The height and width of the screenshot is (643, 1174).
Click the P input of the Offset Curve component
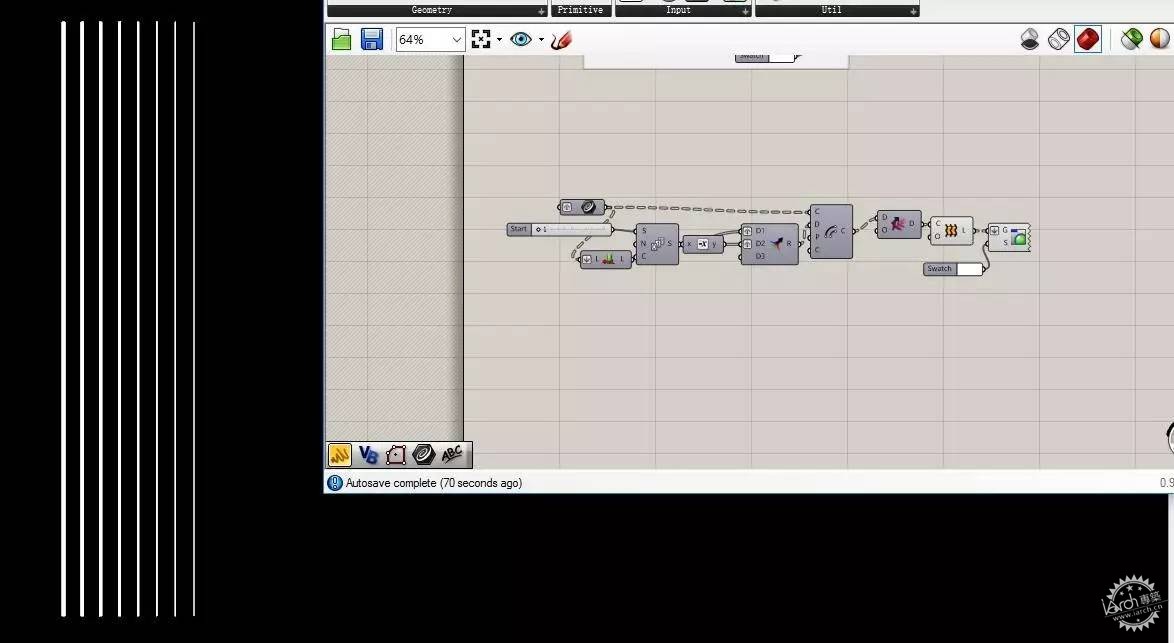817,237
